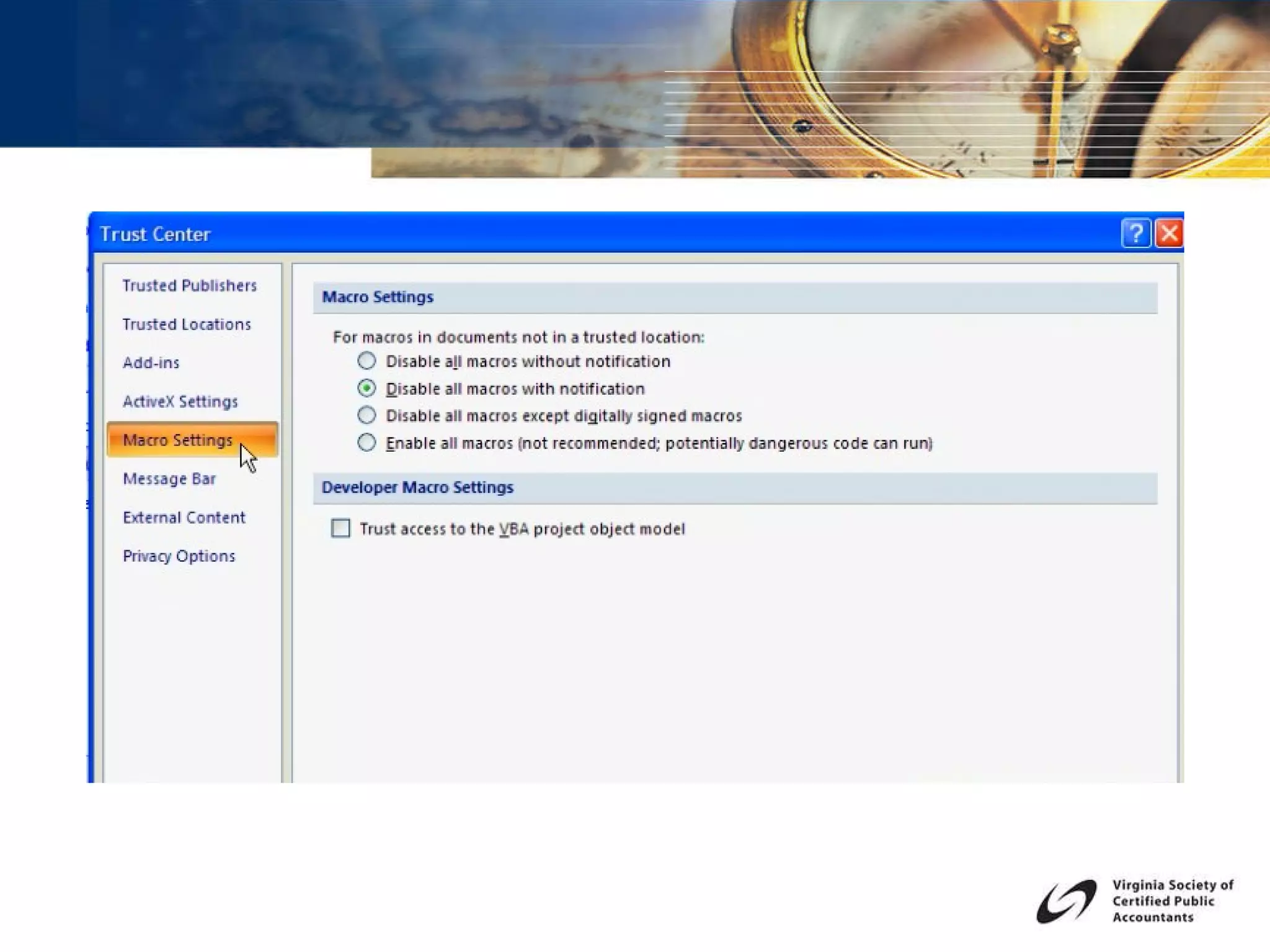
Task: Click the Macro Settings section header
Action: click(x=378, y=297)
